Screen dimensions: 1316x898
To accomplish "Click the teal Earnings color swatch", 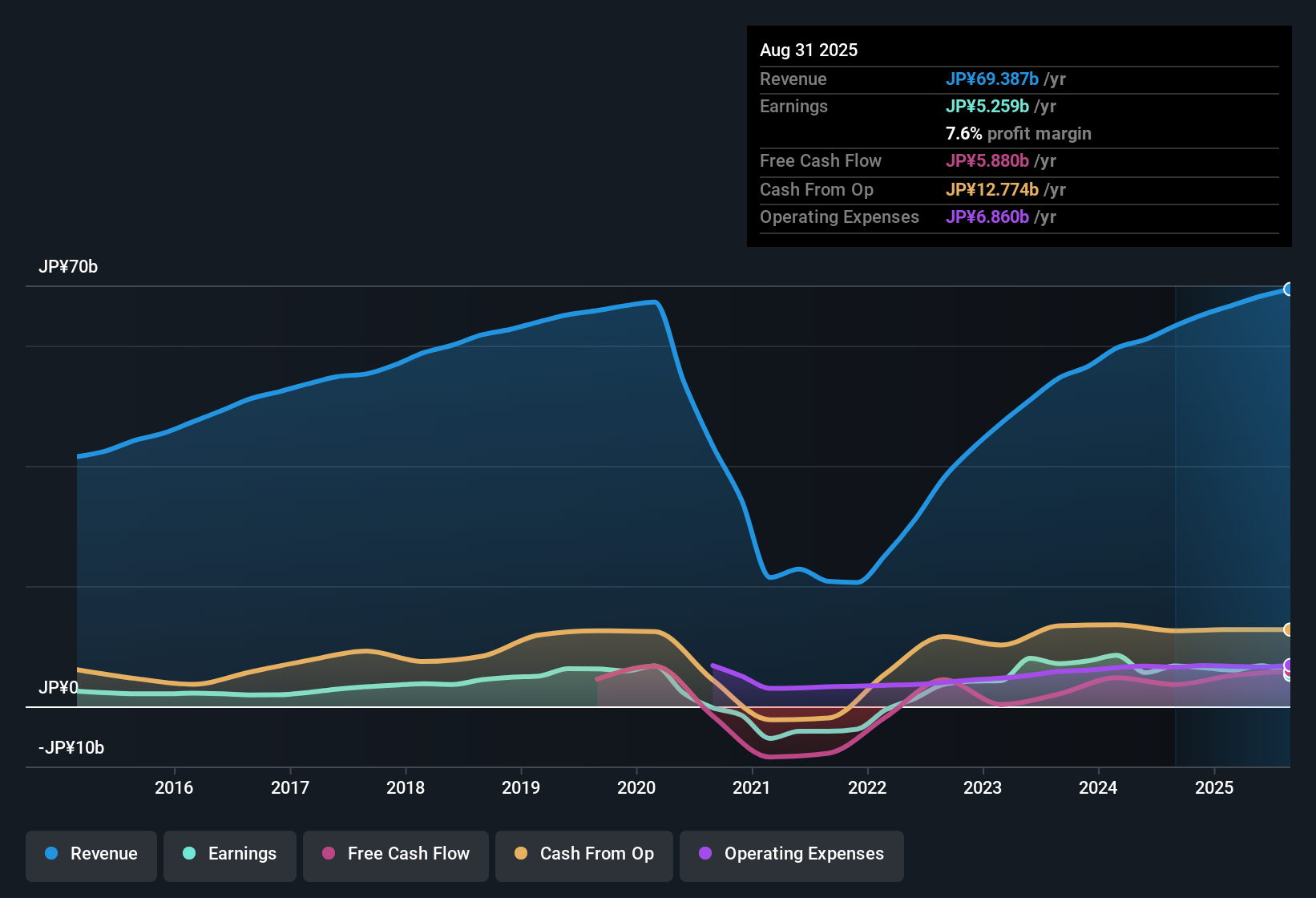I will click(x=188, y=854).
